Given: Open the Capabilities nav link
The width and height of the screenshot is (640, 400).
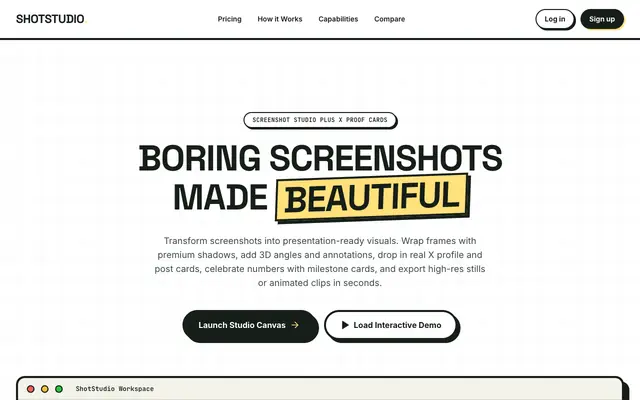Looking at the screenshot, I should 338,19.
